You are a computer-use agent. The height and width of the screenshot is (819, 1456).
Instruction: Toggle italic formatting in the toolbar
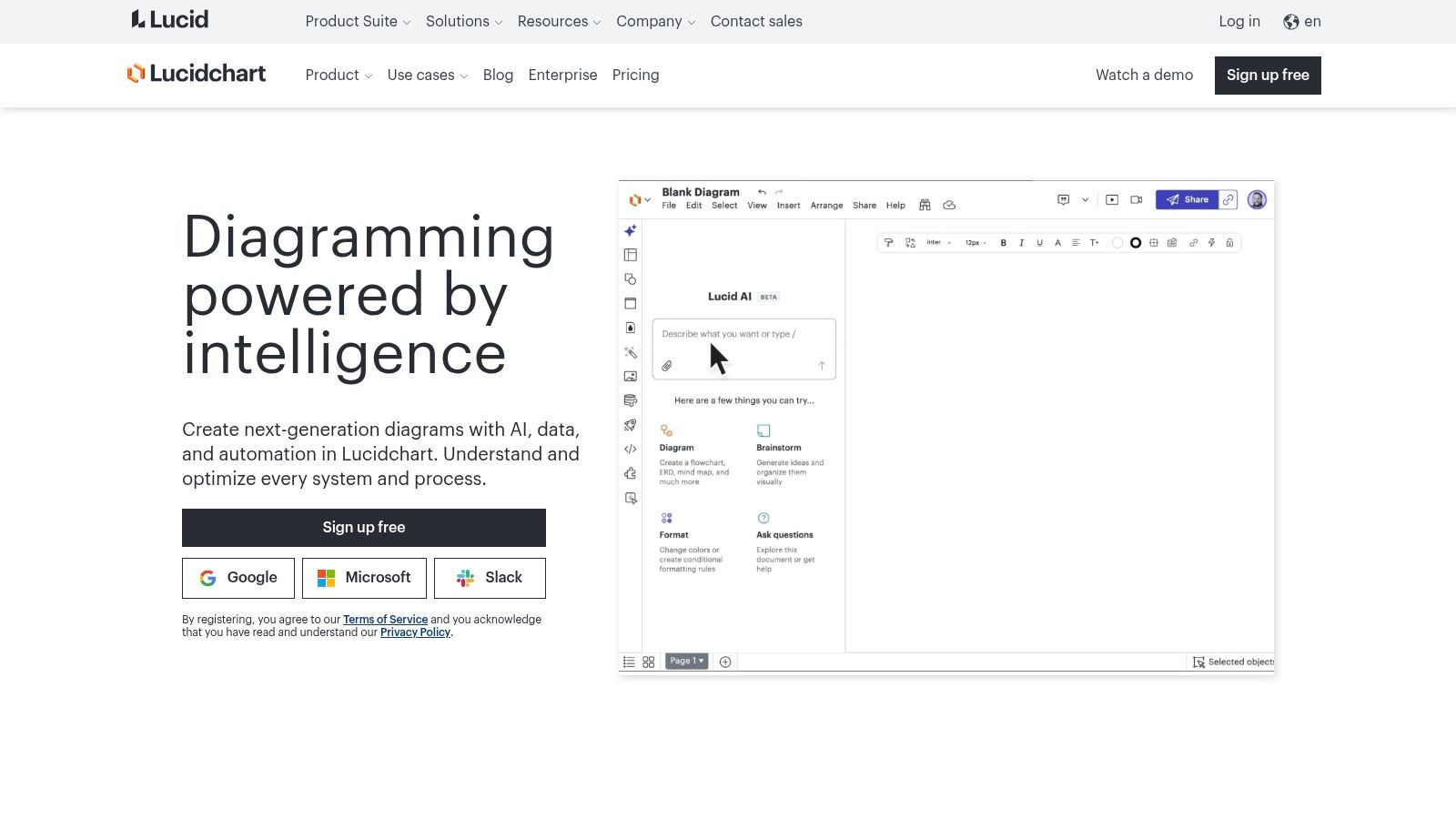click(x=1021, y=243)
